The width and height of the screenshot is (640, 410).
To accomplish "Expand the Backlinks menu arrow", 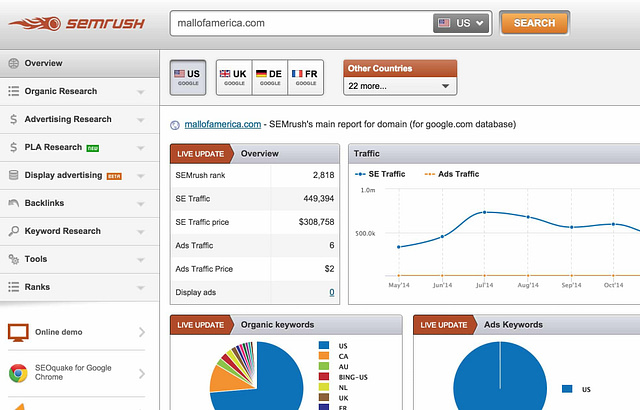I will point(141,204).
